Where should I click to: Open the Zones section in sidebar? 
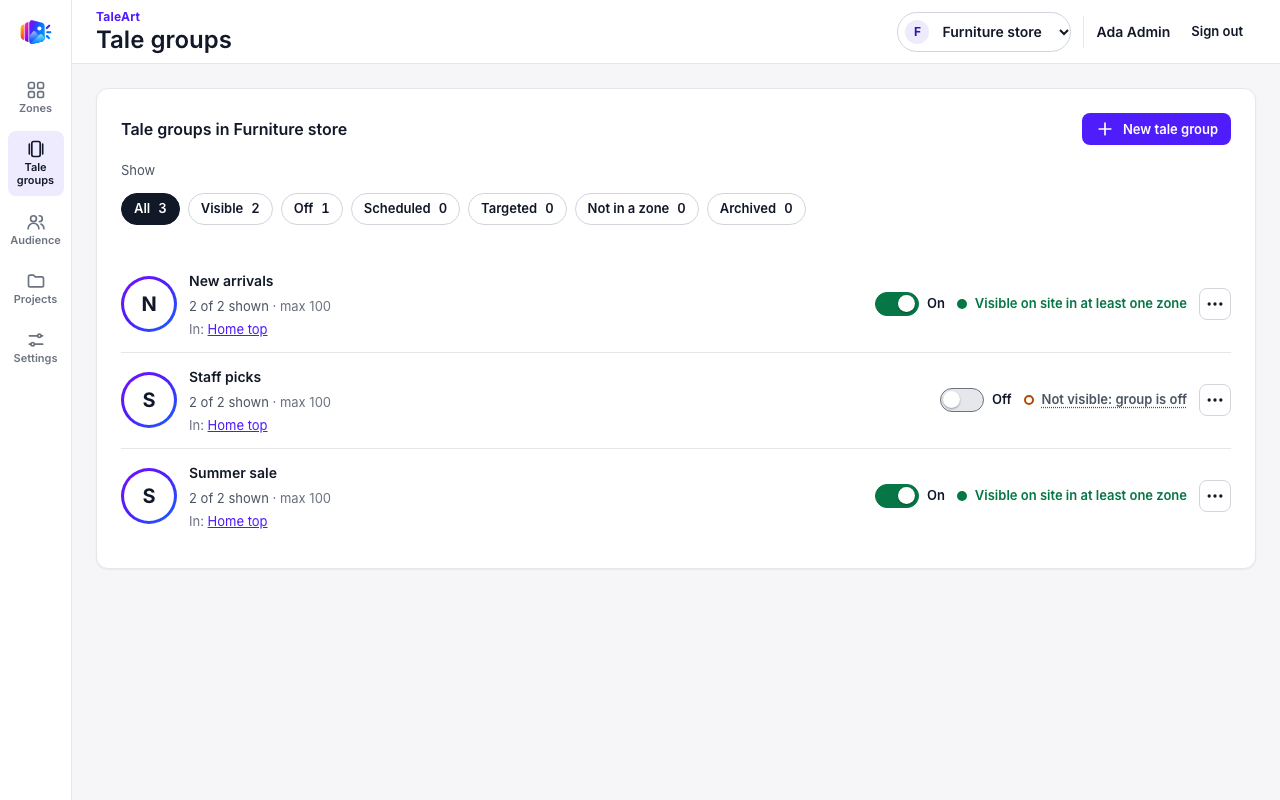(35, 97)
